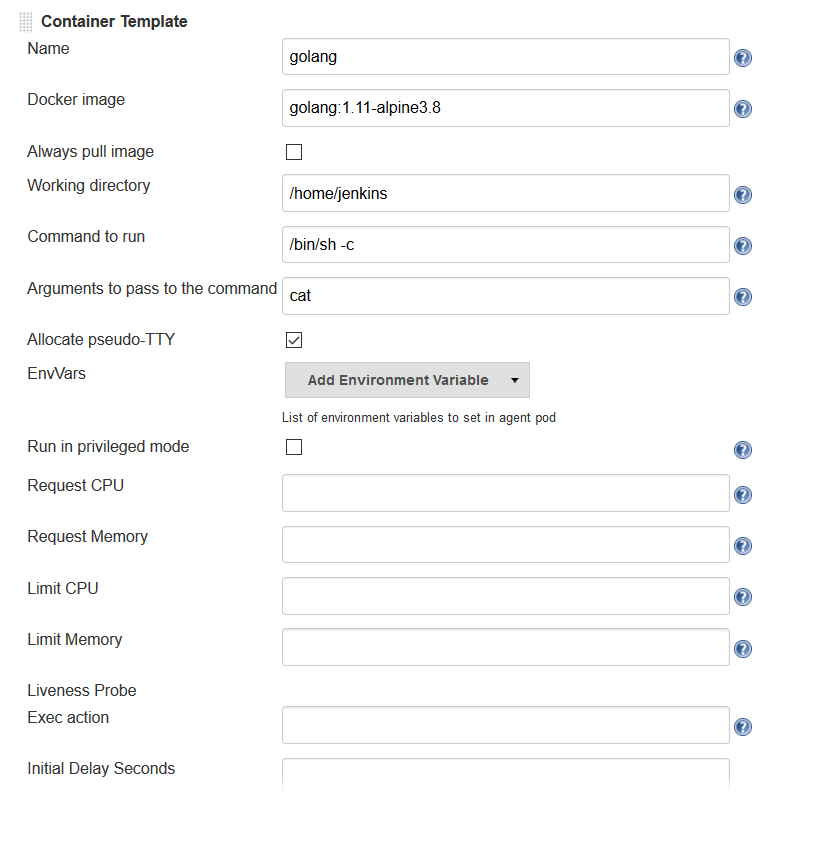Viewport: 834px width, 842px height.
Task: Enable Always pull image checkbox
Action: click(x=294, y=152)
